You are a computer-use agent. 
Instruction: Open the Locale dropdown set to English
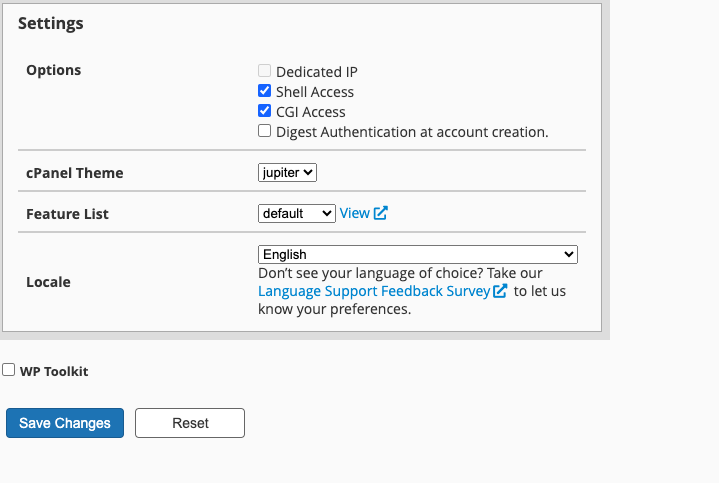pyautogui.click(x=417, y=254)
